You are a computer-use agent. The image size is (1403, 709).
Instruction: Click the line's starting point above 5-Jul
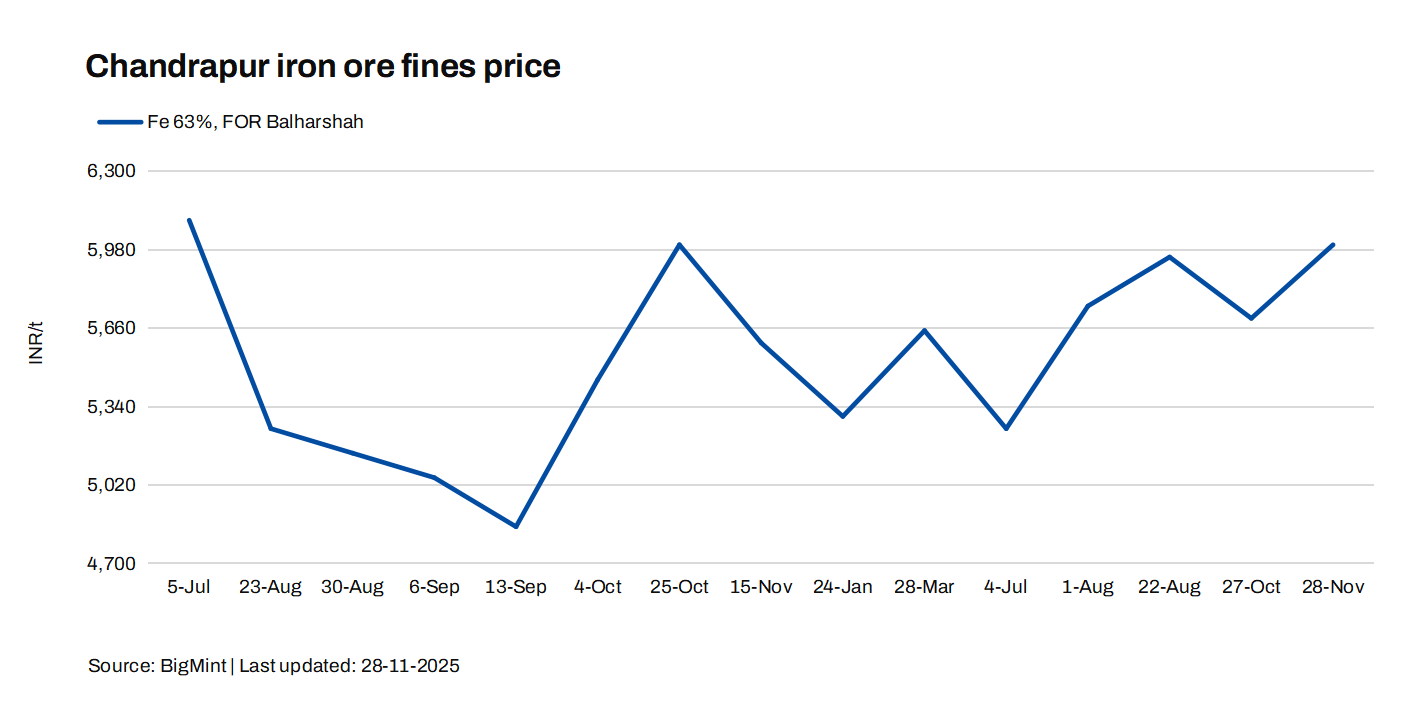pyautogui.click(x=188, y=220)
